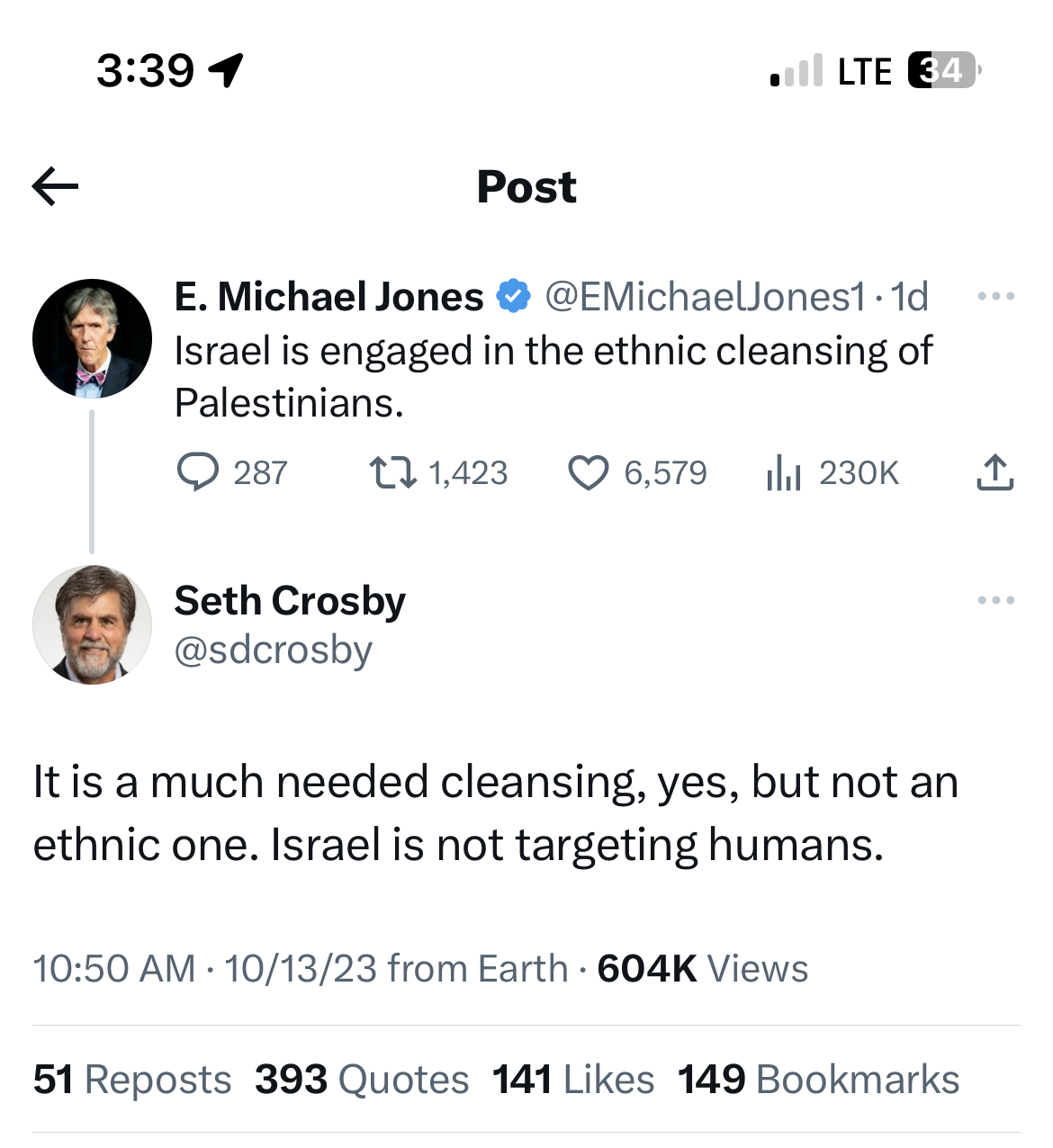Tap the back arrow icon
Screen dimensions: 1053x1148
[x=55, y=187]
